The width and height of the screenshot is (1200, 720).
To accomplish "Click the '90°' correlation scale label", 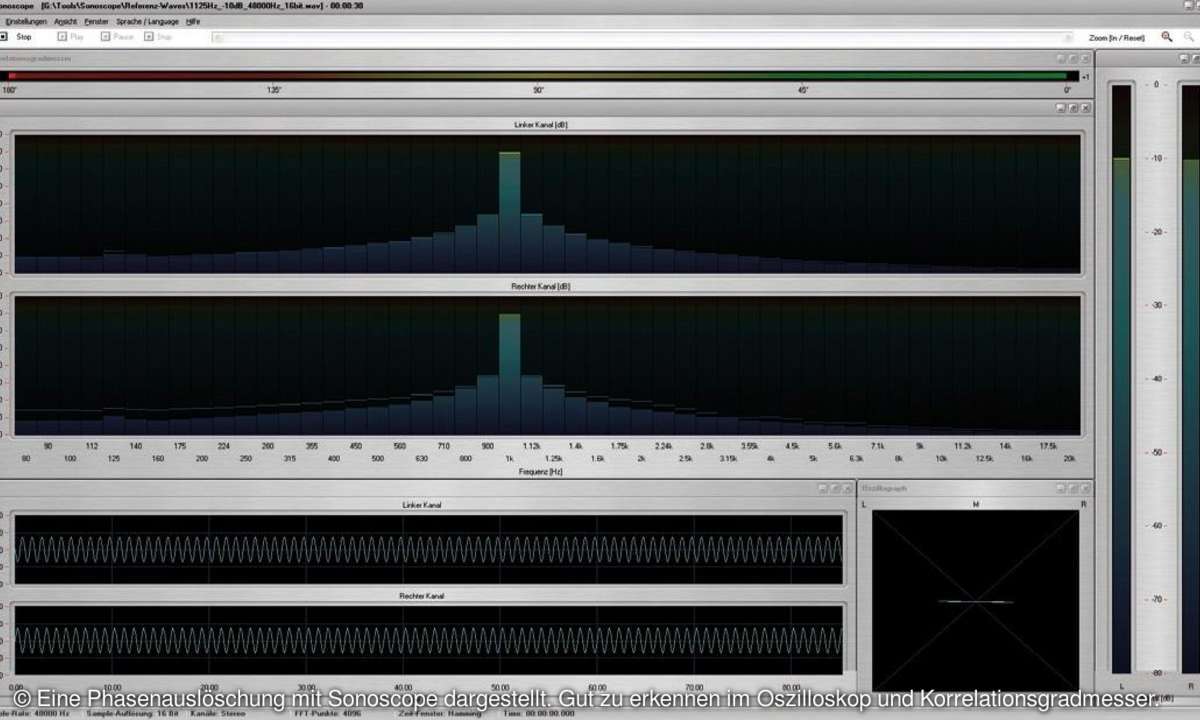I will 539,90.
